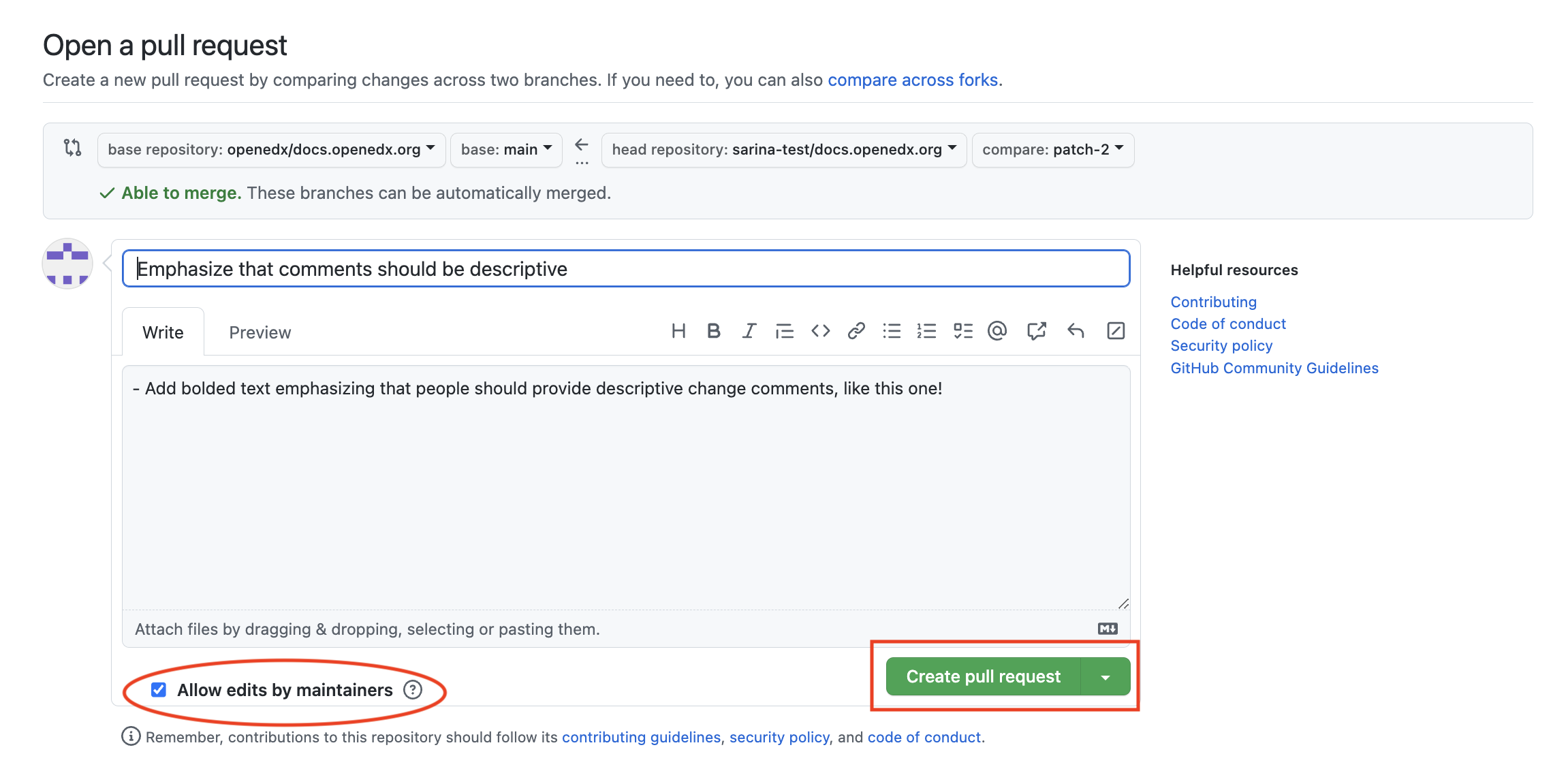
Task: Expand the base: main branch selector
Action: (506, 150)
